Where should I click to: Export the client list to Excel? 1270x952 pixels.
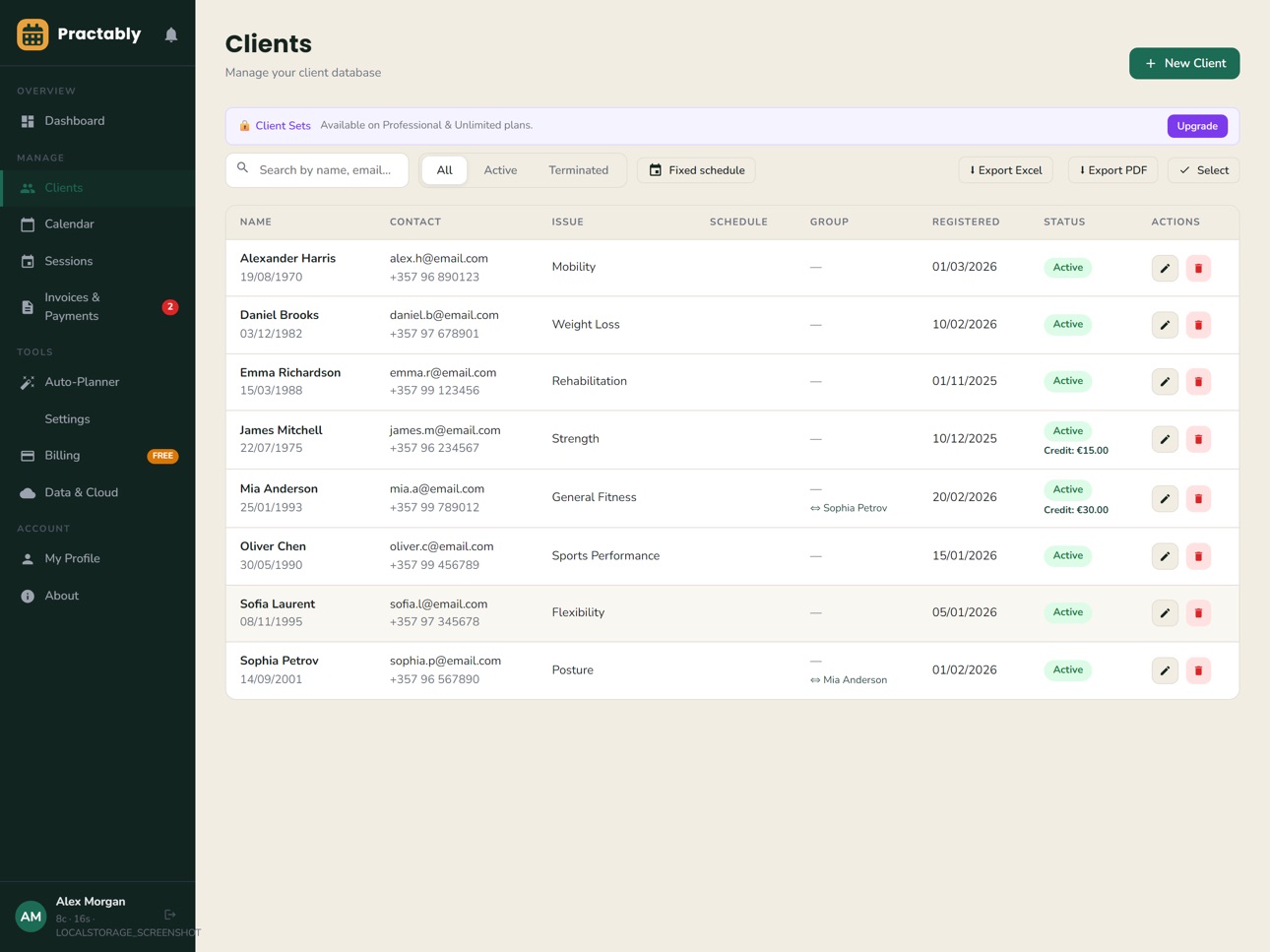[x=1006, y=170]
